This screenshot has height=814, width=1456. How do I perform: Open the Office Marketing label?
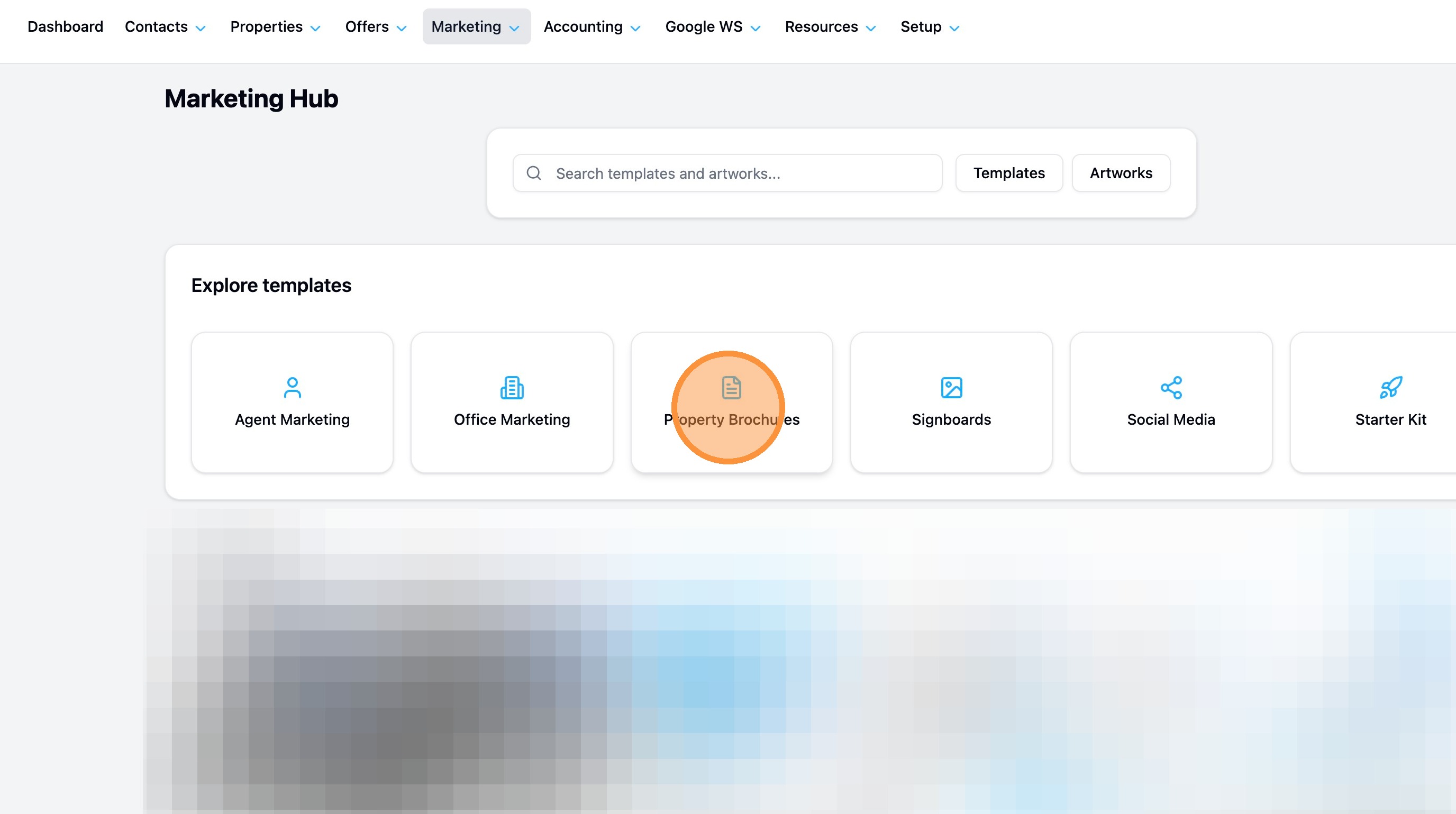pos(512,419)
